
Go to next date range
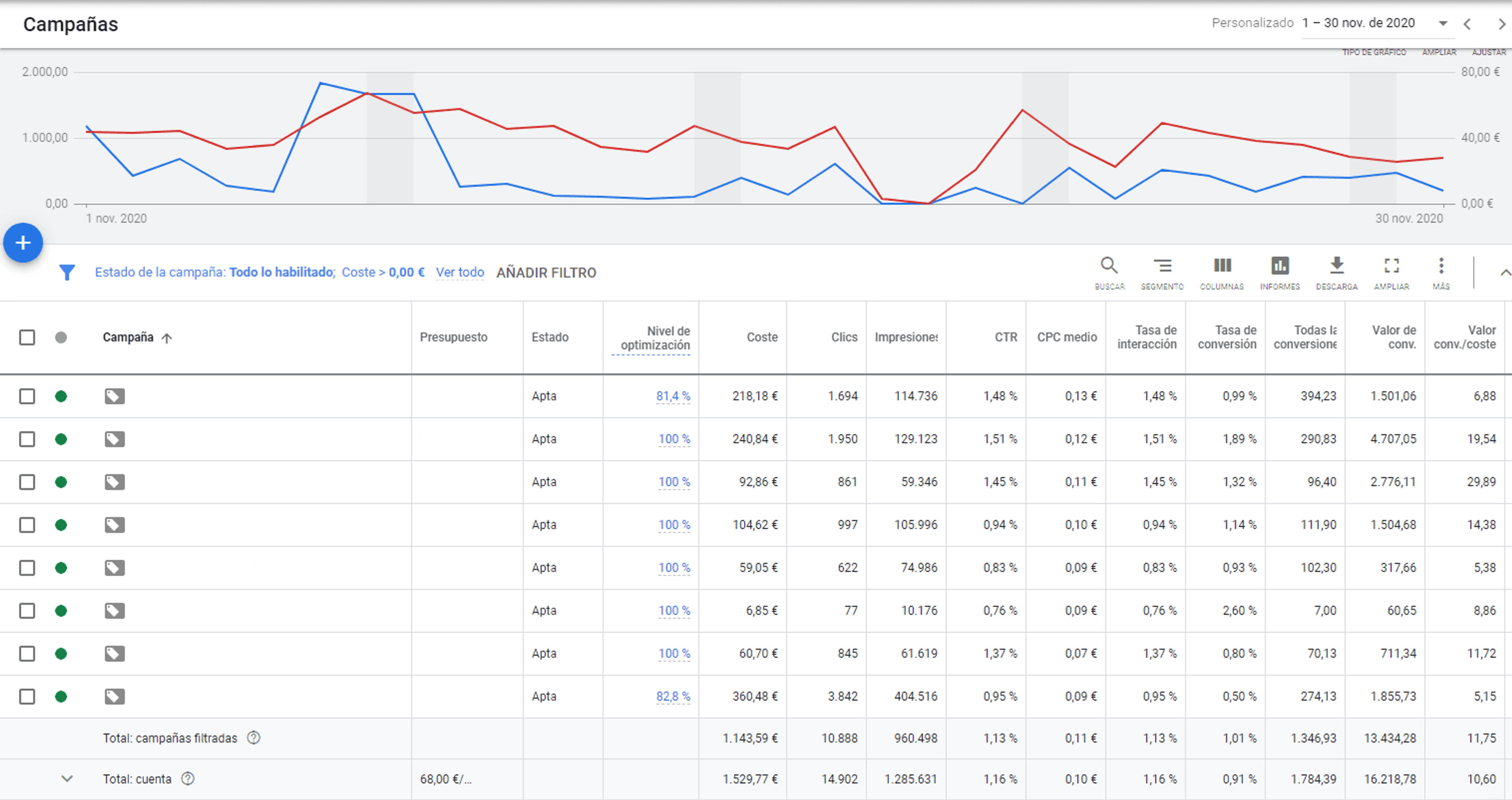[1501, 24]
